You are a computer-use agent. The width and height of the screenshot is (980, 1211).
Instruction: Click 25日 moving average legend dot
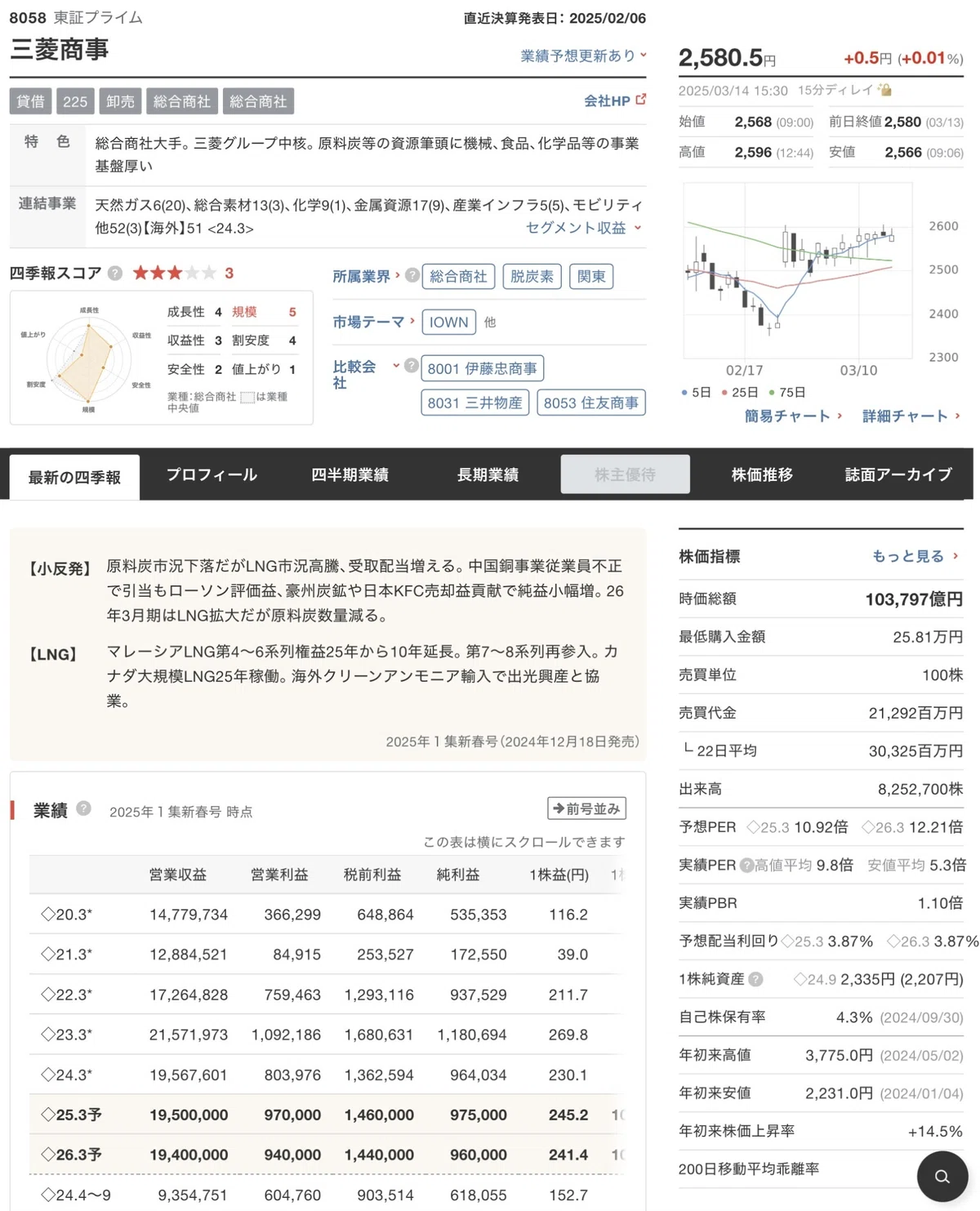(x=724, y=392)
